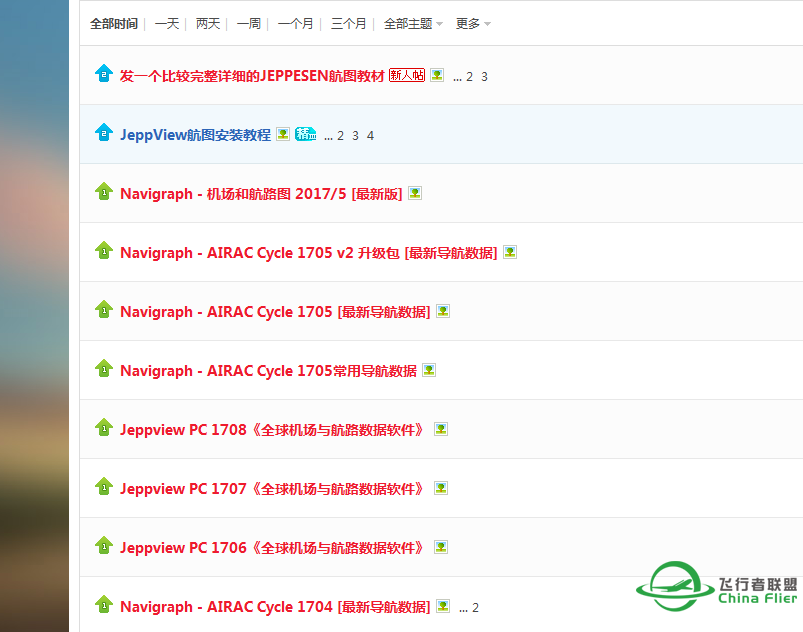Click the green pin icon beside AIRAC Cycle 1704
Image resolution: width=803 pixels, height=632 pixels.
[104, 605]
